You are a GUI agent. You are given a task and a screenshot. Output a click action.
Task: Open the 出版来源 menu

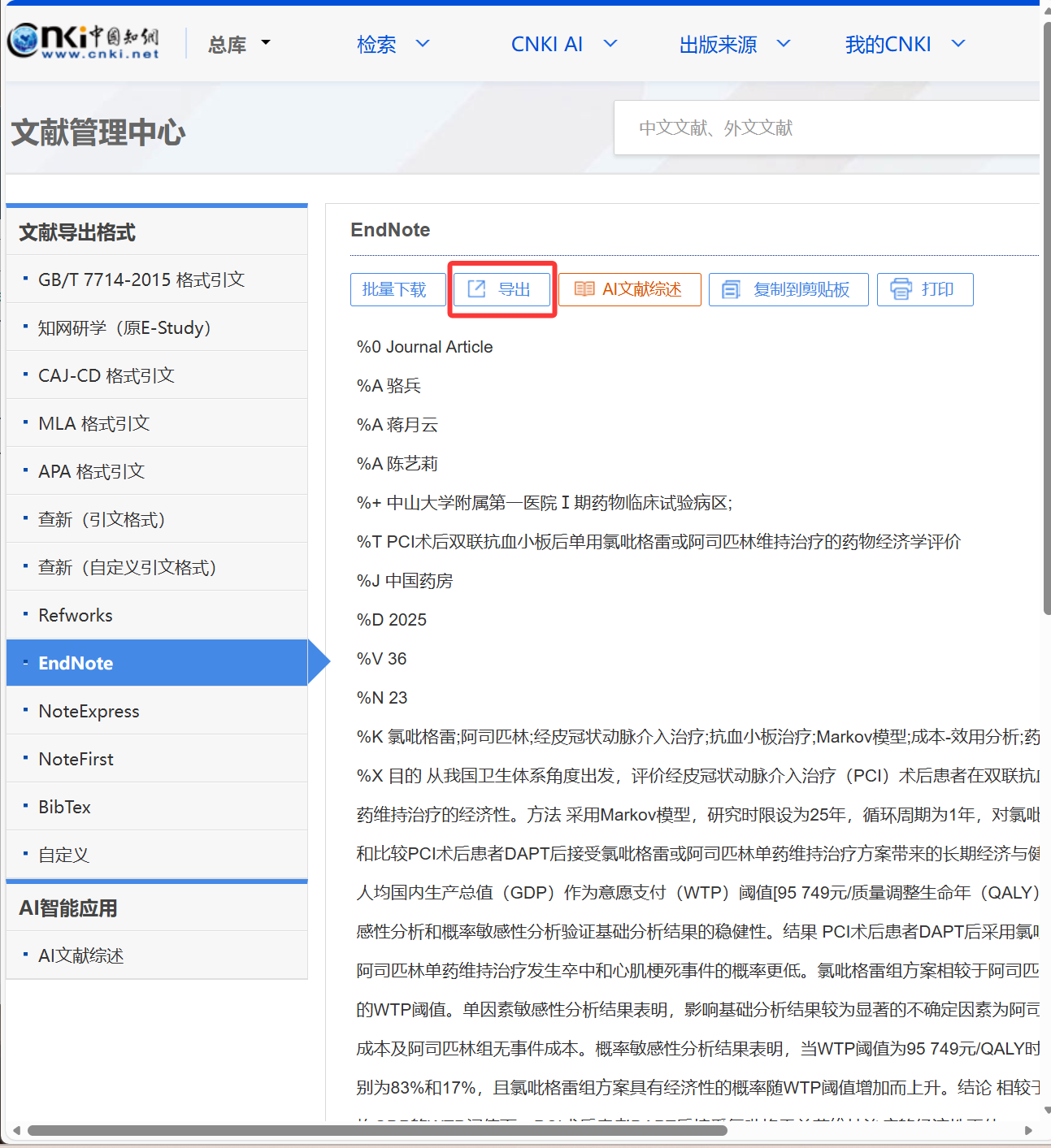point(719,44)
